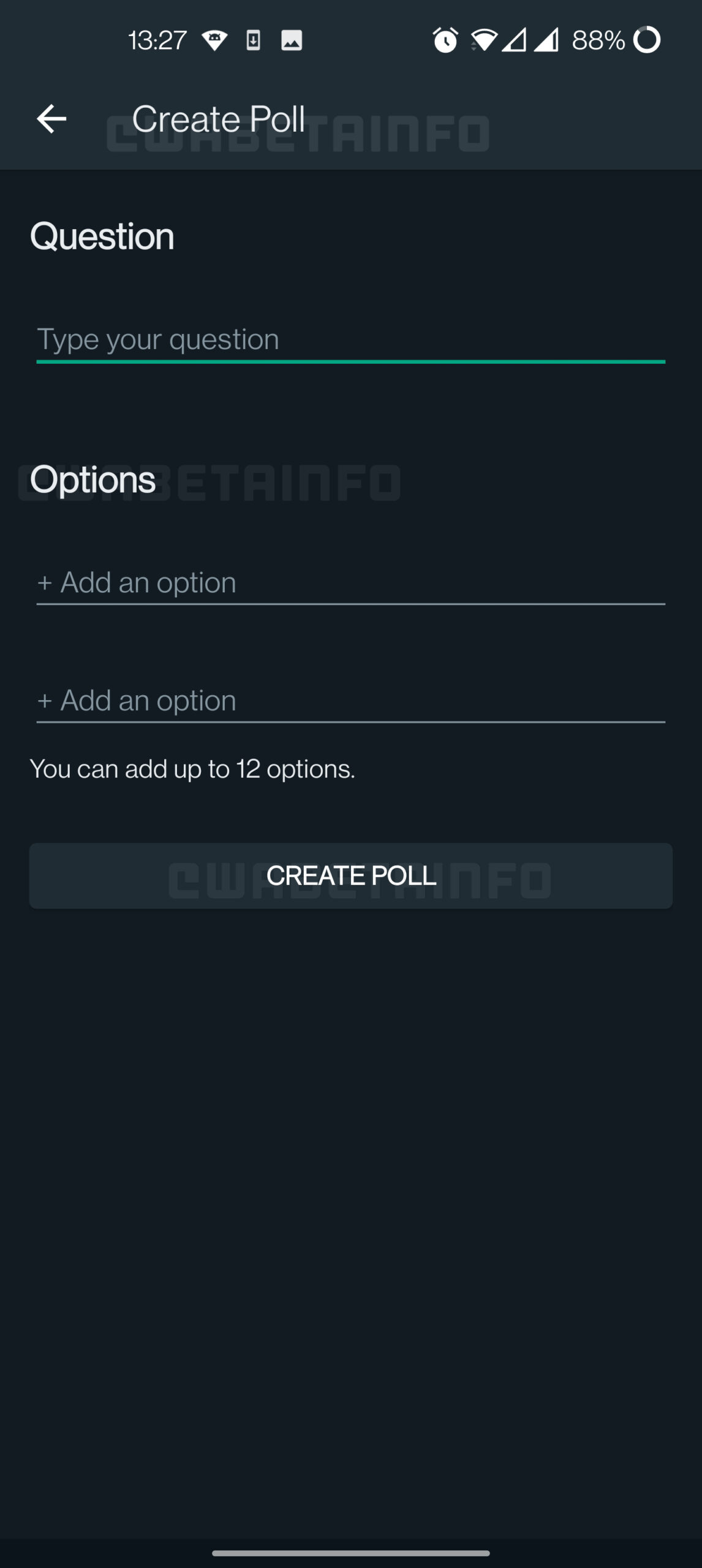Image resolution: width=702 pixels, height=1568 pixels.
Task: Tap the Wi-Fi status icon
Action: (x=483, y=40)
